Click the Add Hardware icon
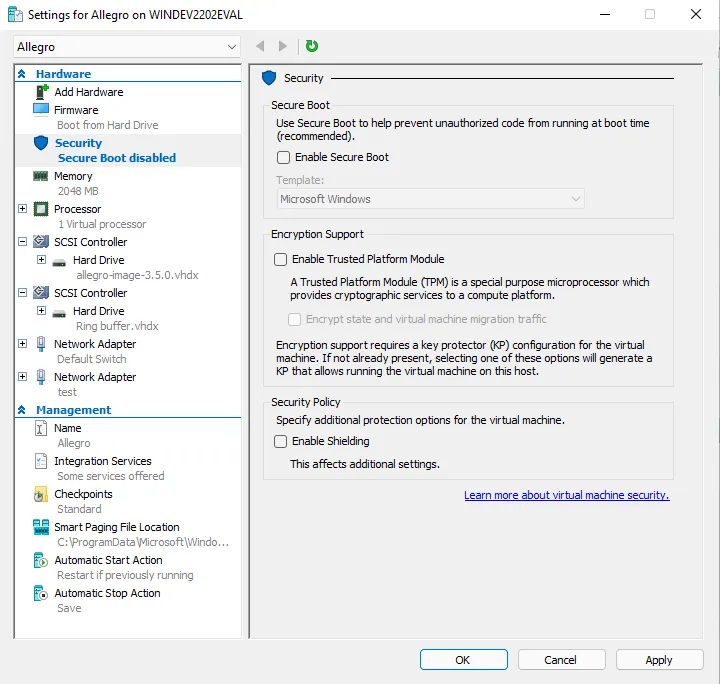720x684 pixels. [41, 92]
